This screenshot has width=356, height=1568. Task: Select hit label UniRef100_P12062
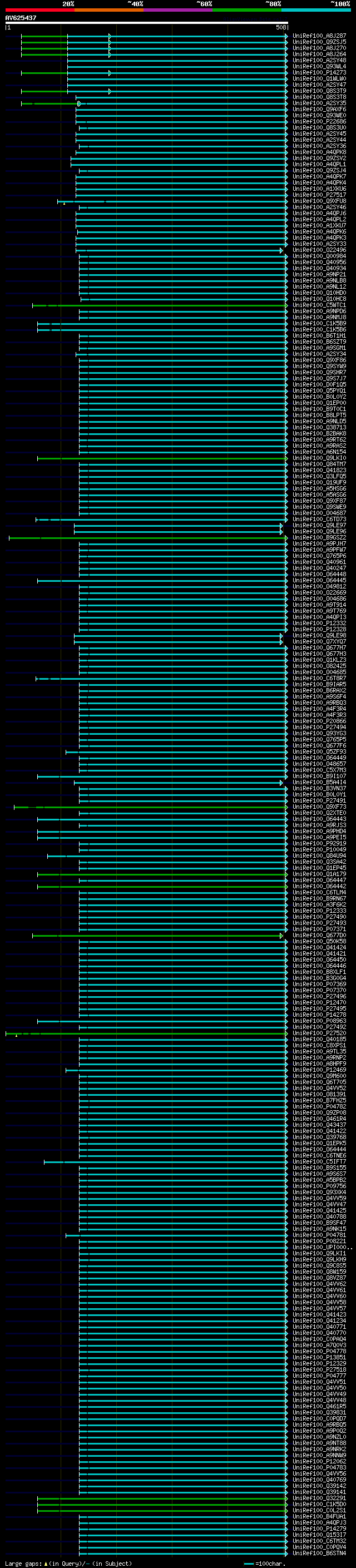pyautogui.click(x=319, y=1461)
